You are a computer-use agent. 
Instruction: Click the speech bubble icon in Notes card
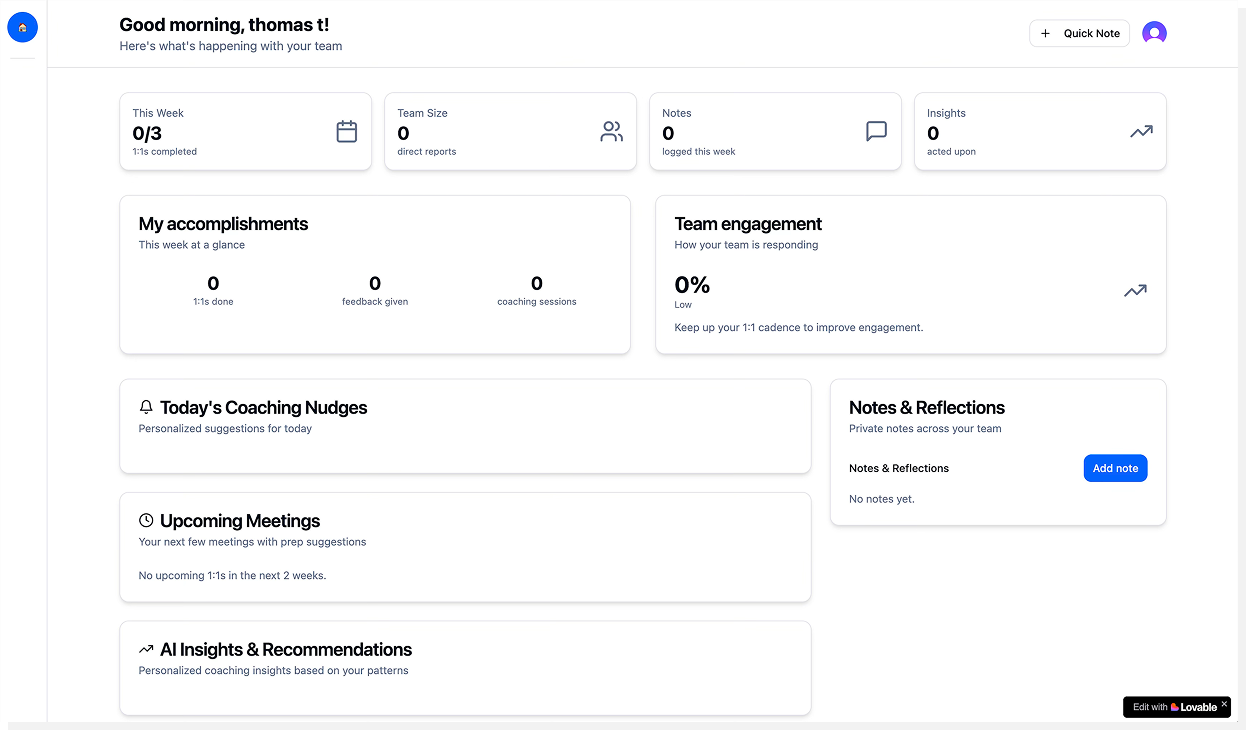tap(876, 131)
